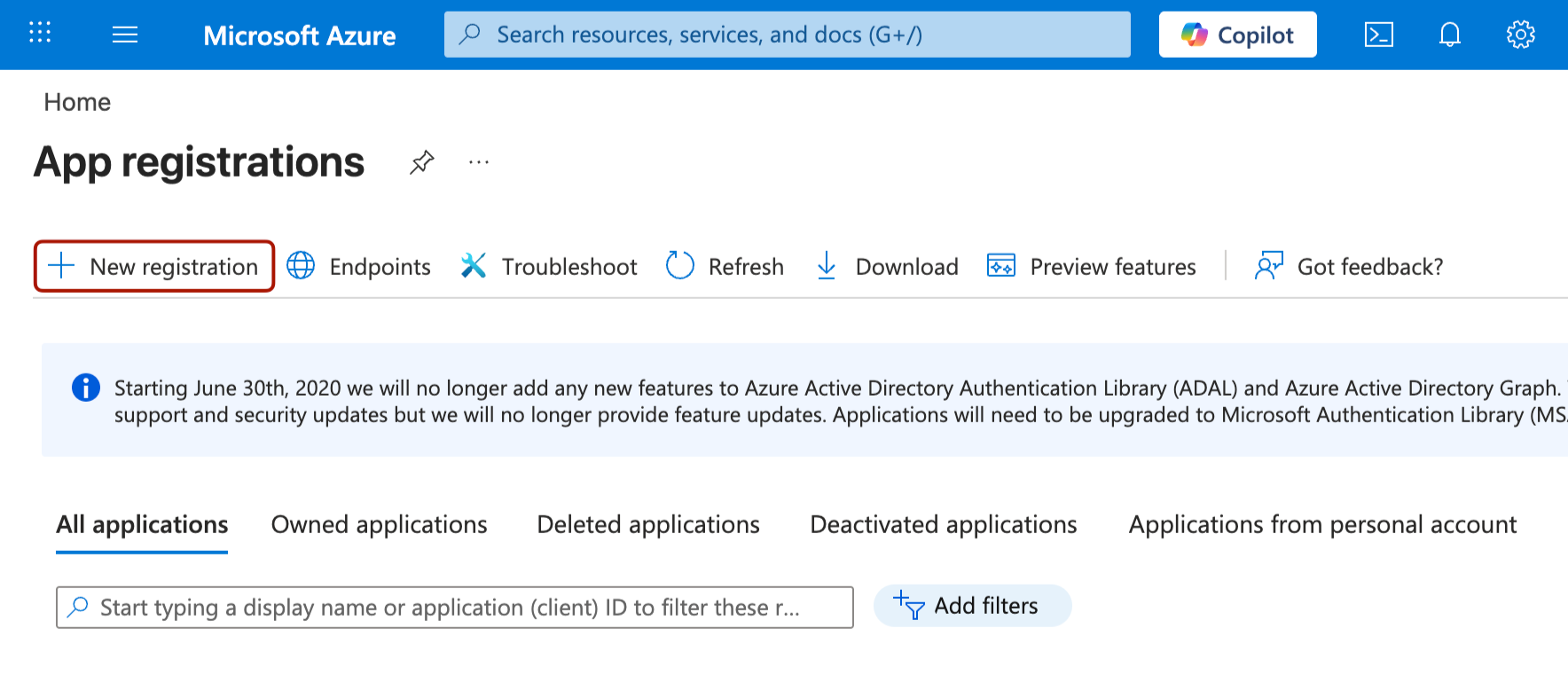This screenshot has height=683, width=1568.
Task: Open Preview features
Action: point(1092,266)
